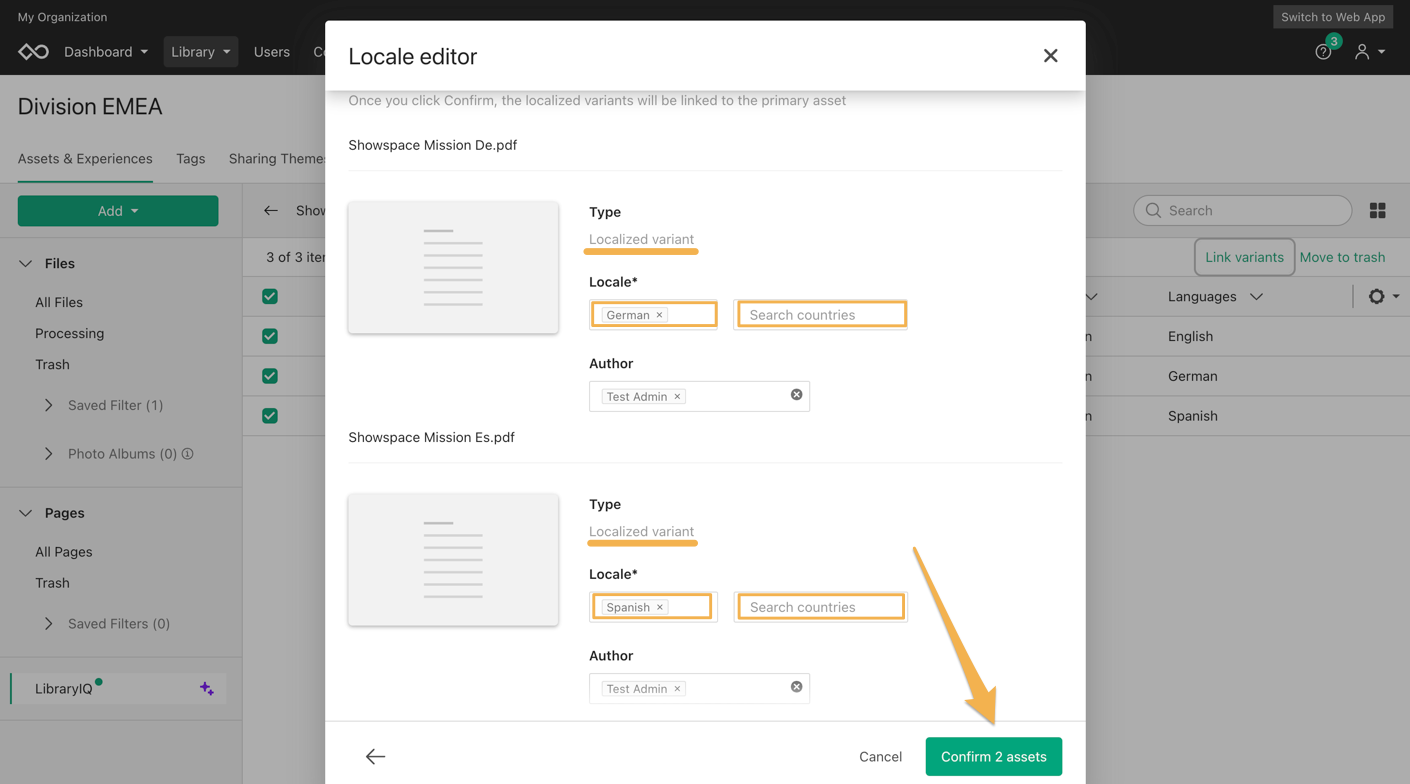Open the Add dropdown button
Viewport: 1410px width, 784px height.
tap(118, 211)
